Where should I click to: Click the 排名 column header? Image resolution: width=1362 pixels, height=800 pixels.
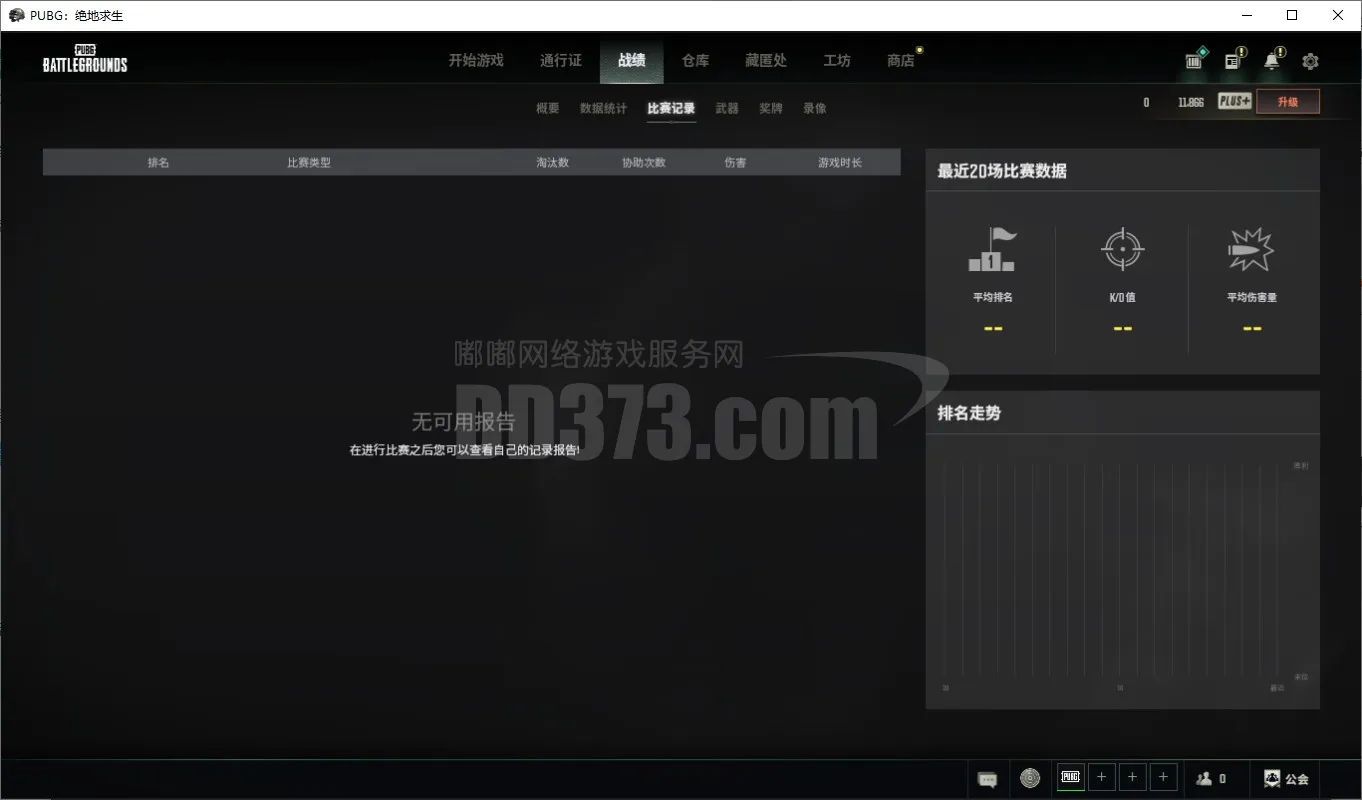[x=158, y=162]
